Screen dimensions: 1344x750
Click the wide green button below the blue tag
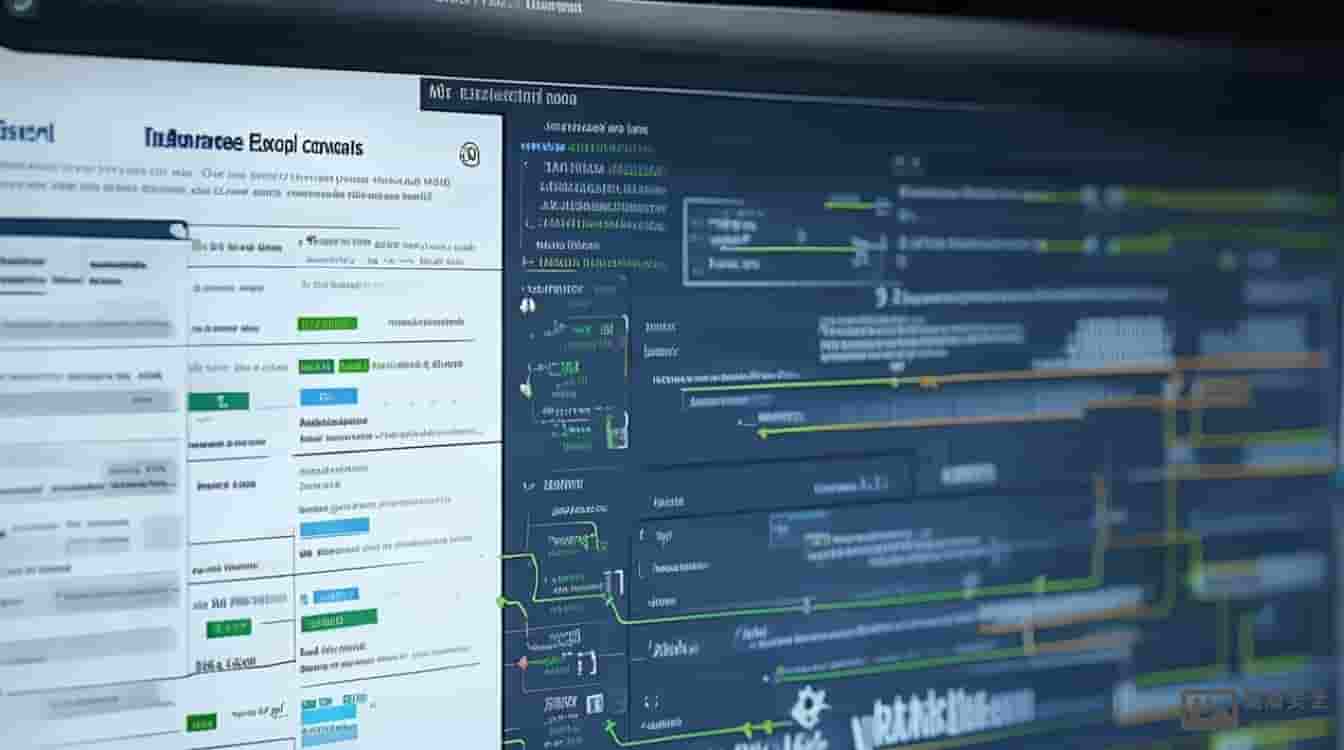click(x=338, y=619)
